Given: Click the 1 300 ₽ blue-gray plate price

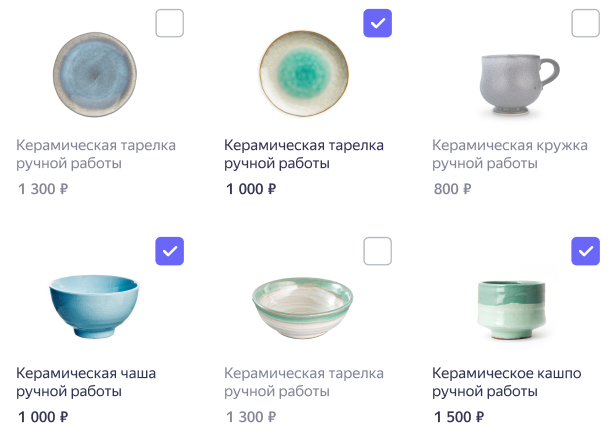Looking at the screenshot, I should click(x=43, y=189).
